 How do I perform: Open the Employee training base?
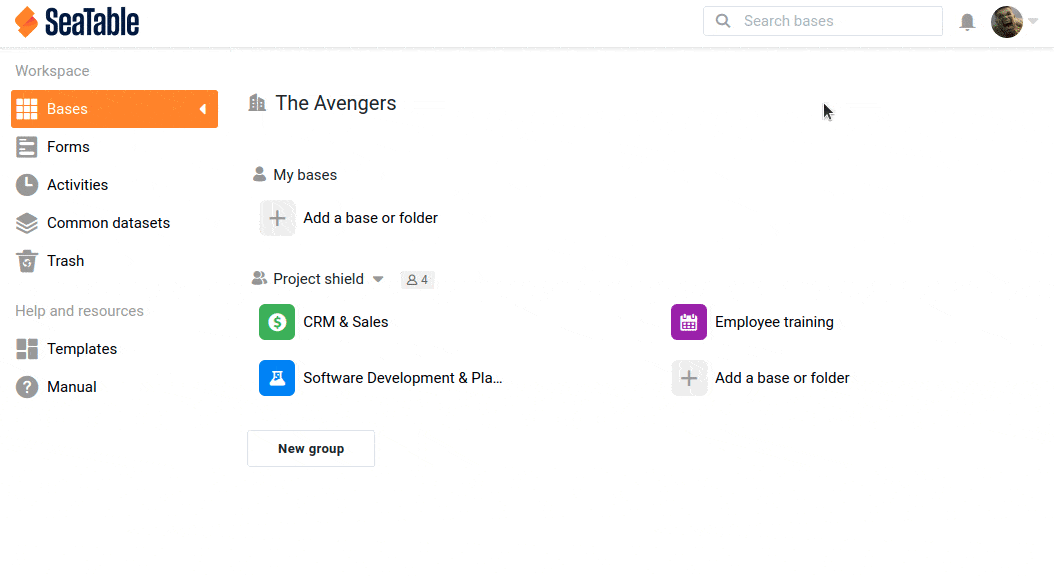[774, 322]
